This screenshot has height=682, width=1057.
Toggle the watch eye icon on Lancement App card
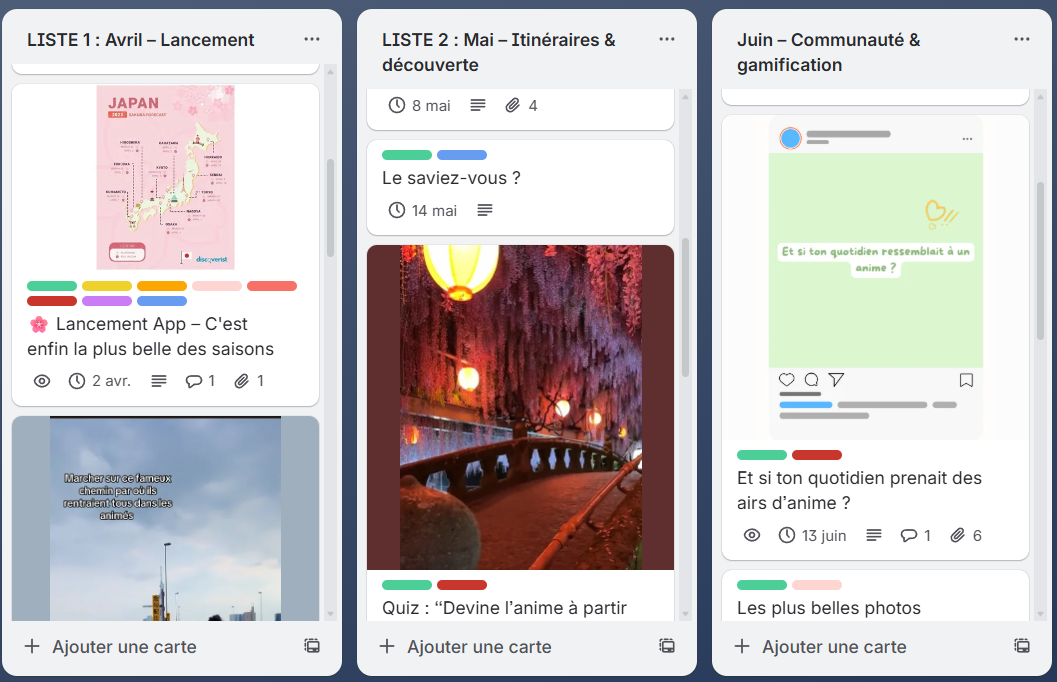[x=42, y=381]
